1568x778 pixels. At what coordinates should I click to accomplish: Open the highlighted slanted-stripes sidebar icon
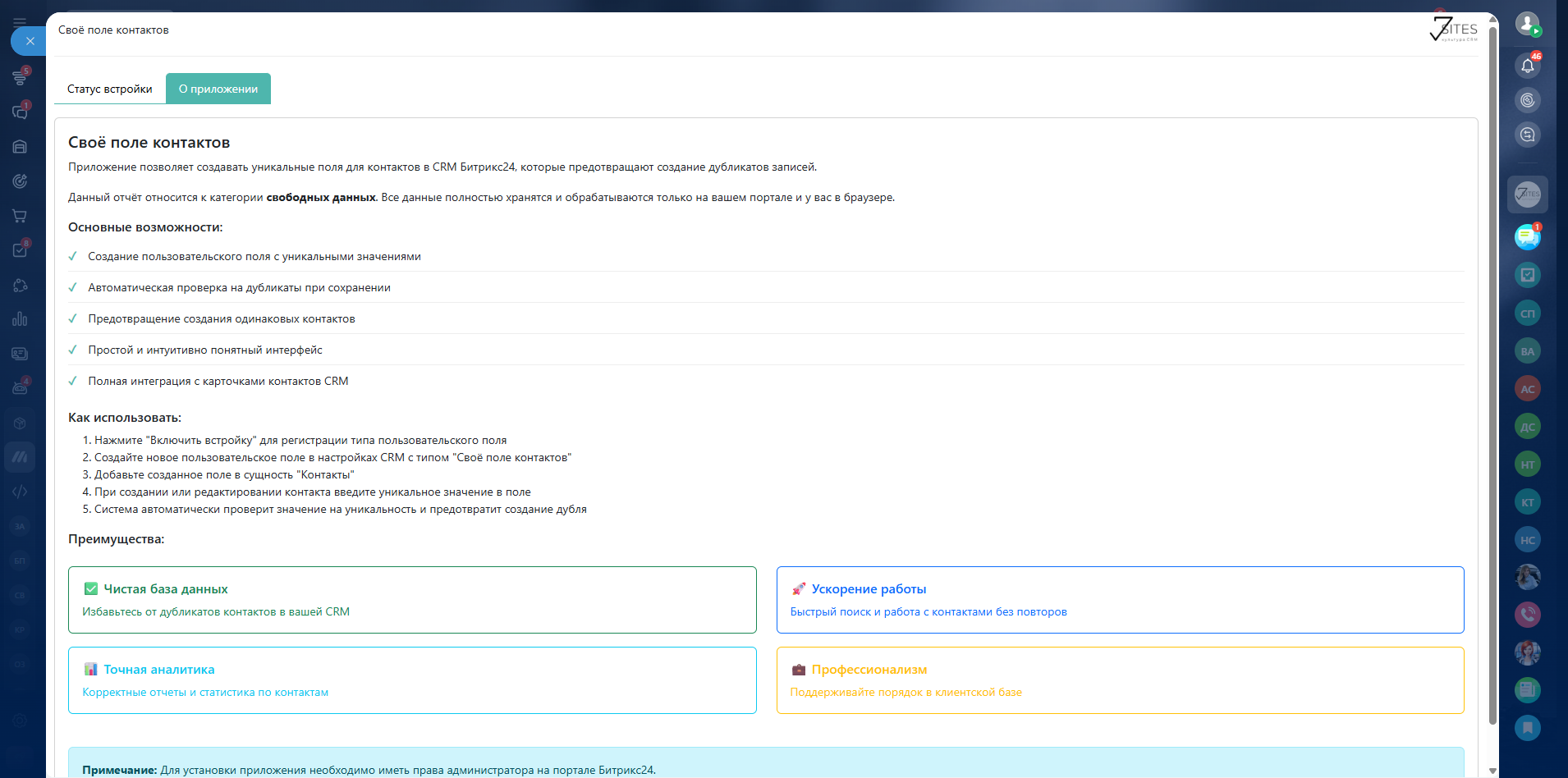[x=20, y=457]
